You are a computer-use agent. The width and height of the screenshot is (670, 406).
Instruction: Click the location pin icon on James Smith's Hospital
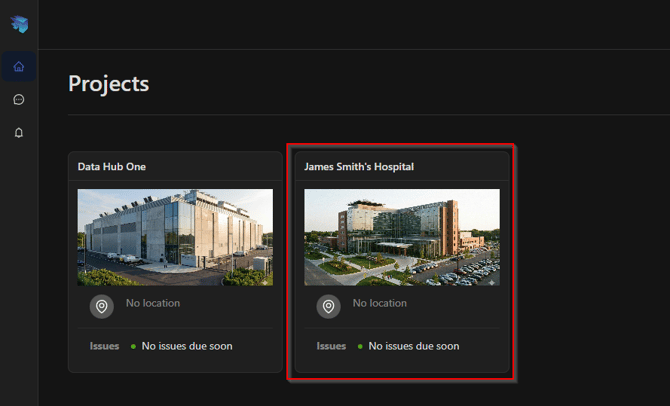click(328, 306)
